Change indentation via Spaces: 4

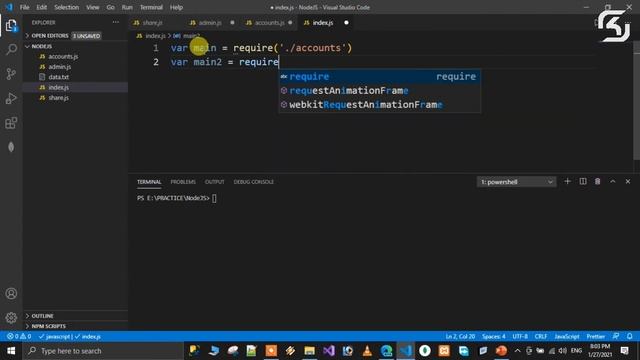(x=493, y=337)
